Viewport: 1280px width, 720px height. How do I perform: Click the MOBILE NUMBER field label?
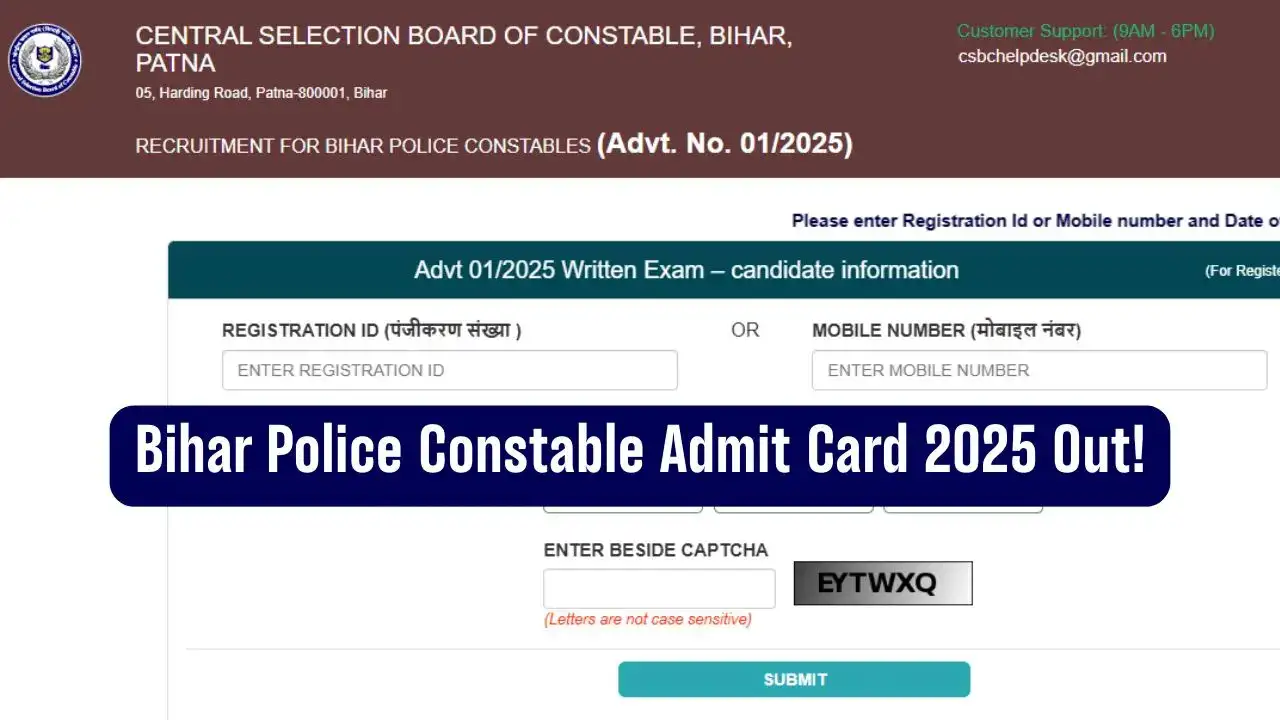coord(946,330)
